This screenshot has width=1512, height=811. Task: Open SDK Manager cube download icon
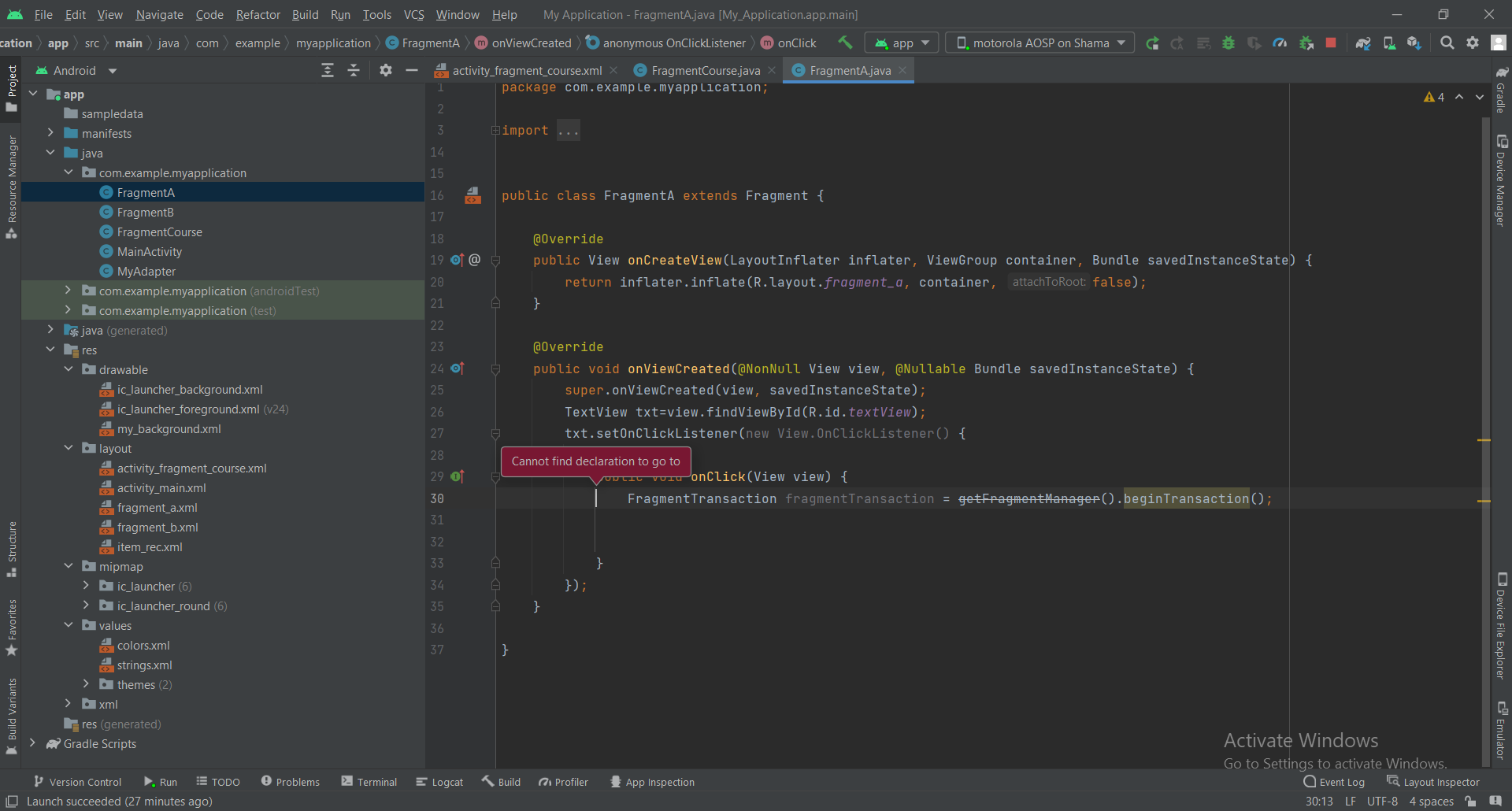(1414, 43)
